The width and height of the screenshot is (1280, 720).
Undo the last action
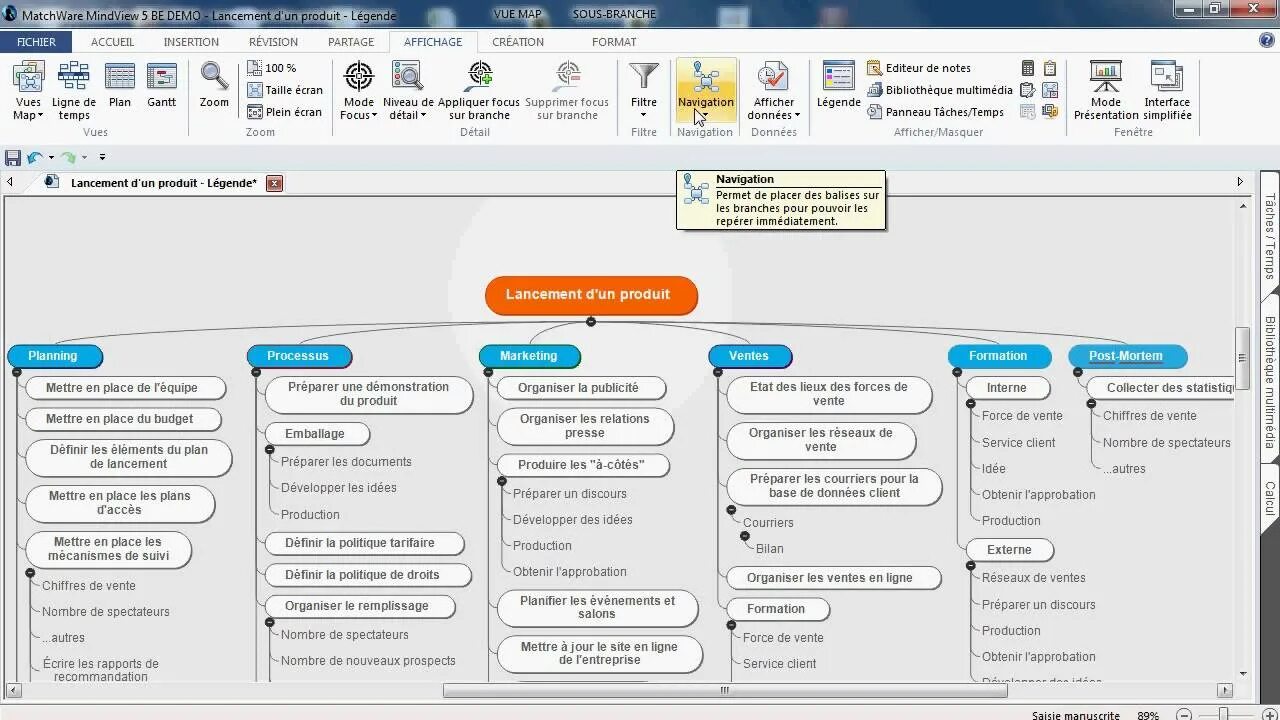(x=35, y=157)
